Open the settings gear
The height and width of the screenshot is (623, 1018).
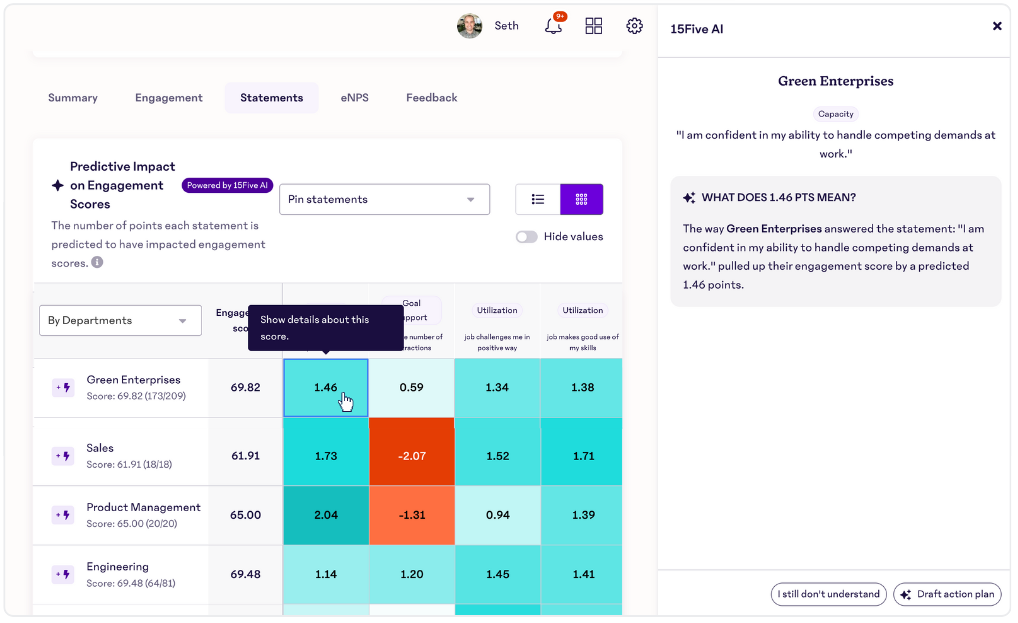point(634,26)
